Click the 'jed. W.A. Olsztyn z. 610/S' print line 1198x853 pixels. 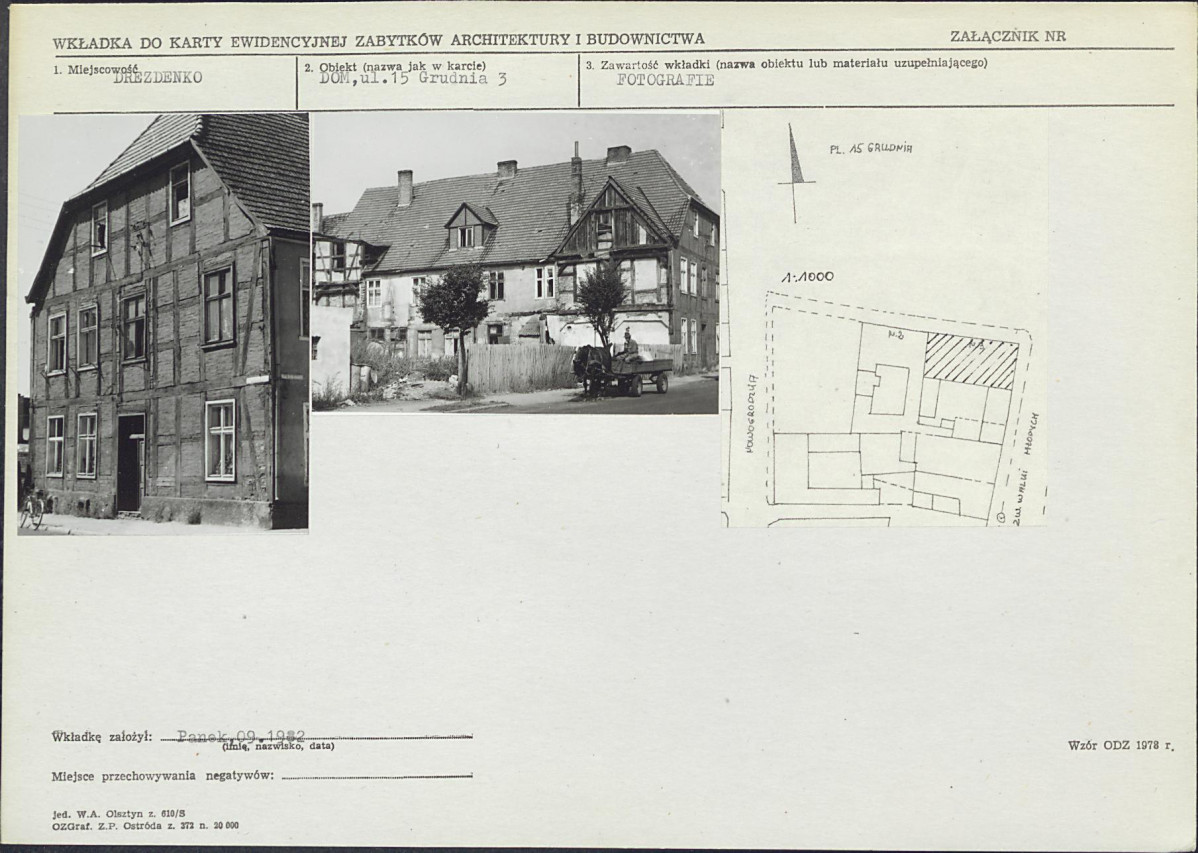tap(118, 814)
